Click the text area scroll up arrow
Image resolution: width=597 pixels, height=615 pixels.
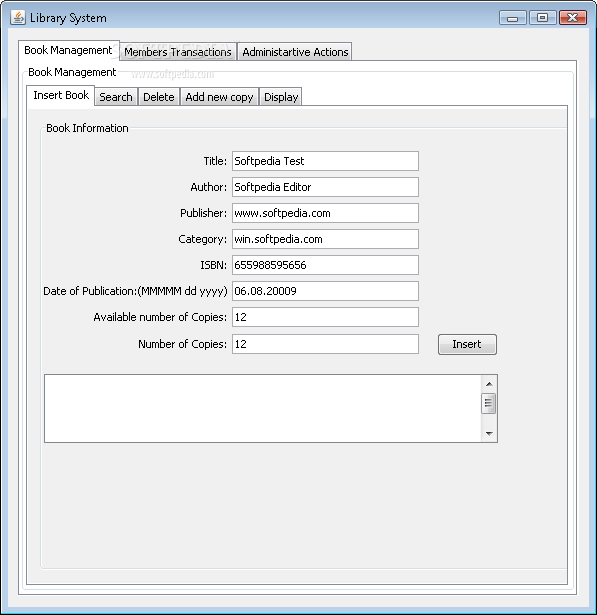click(x=489, y=384)
